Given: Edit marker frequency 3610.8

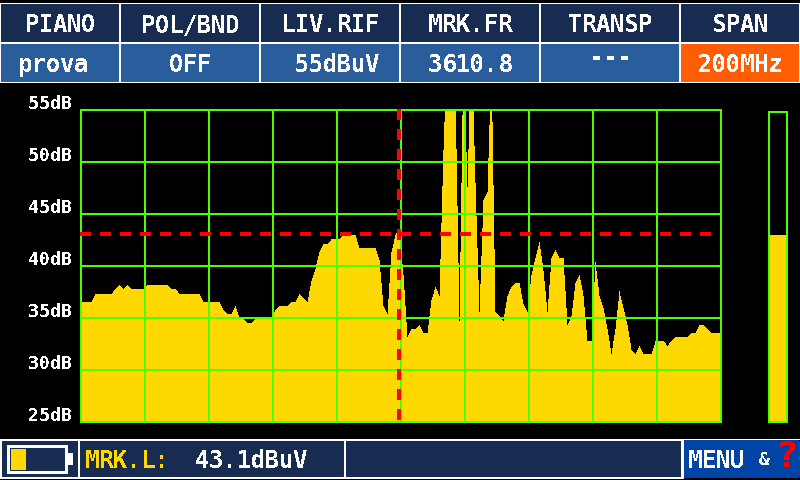Looking at the screenshot, I should [x=470, y=63].
